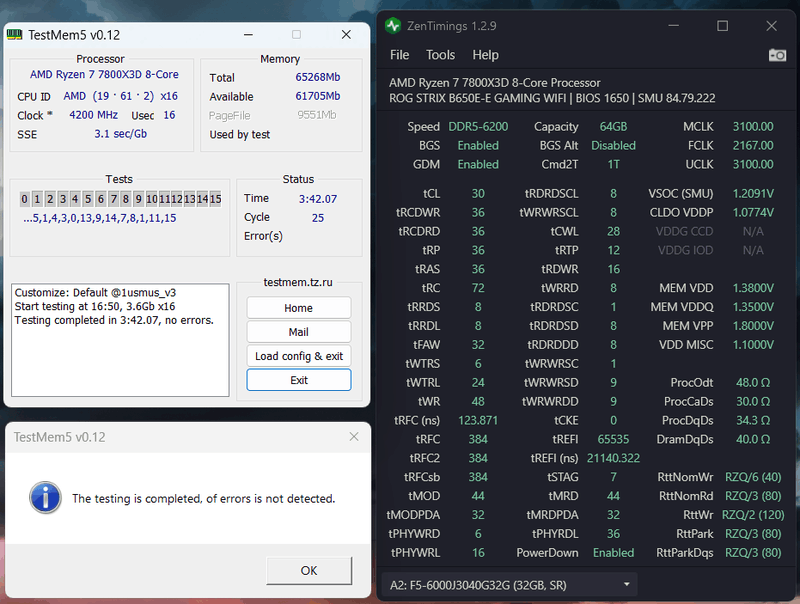Click the Time 3:42.07 status value

(x=317, y=199)
